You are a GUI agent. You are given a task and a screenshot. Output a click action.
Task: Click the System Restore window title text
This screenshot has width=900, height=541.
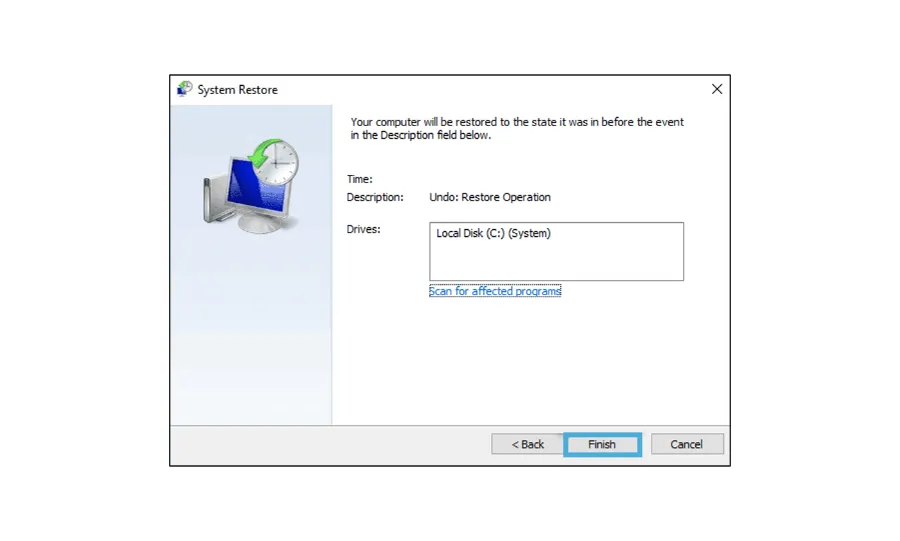238,90
